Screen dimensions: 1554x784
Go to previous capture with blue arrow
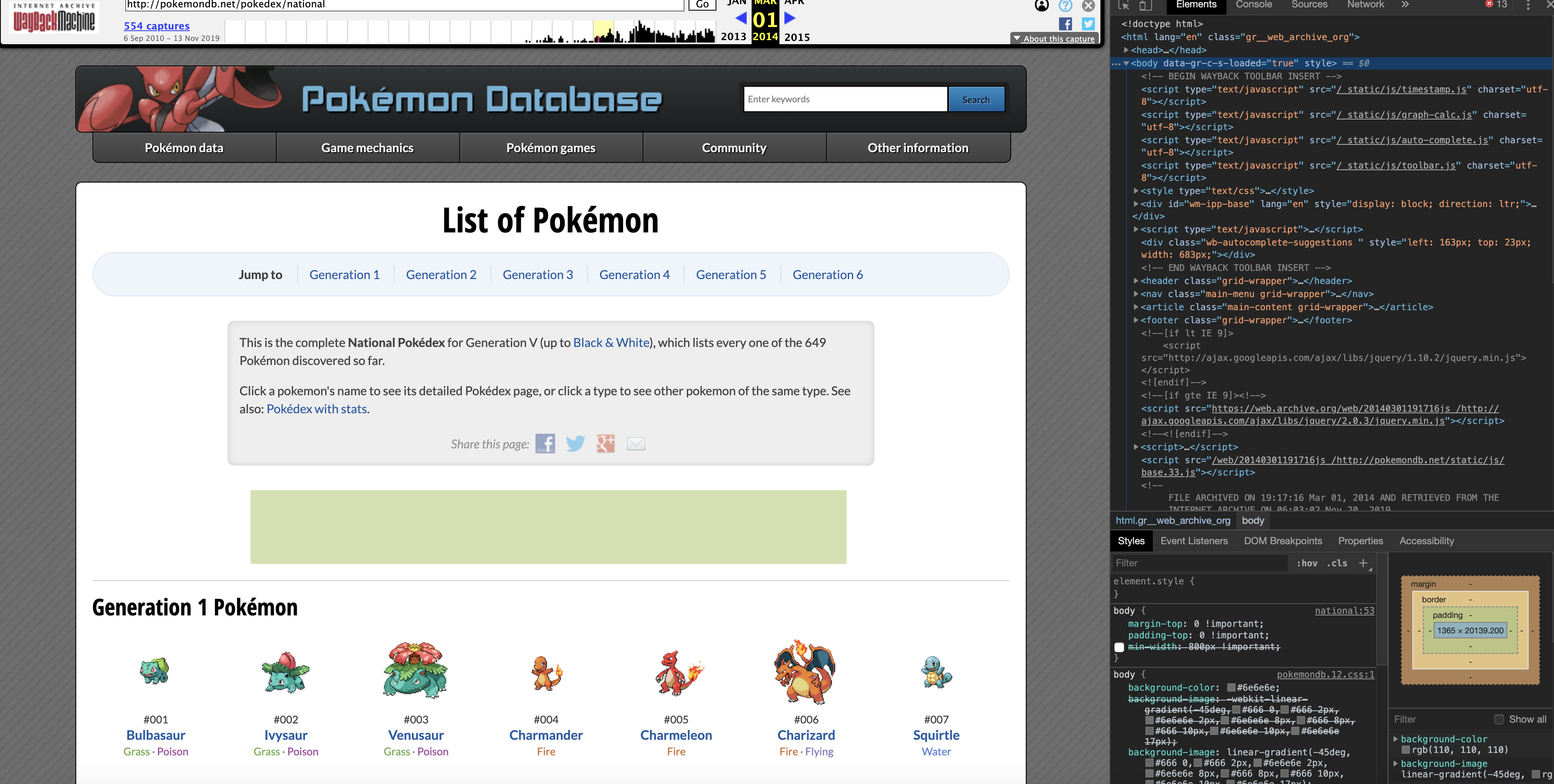741,18
